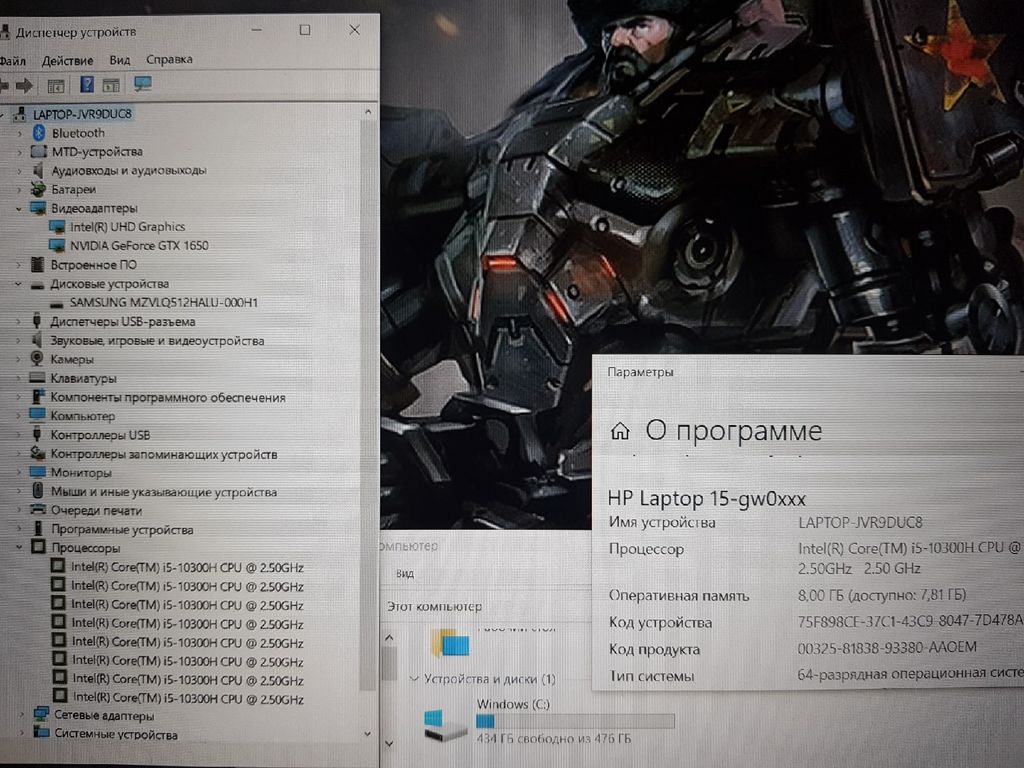Open the Вид menu in Device Manager
Image resolution: width=1024 pixels, height=768 pixels.
pos(120,60)
